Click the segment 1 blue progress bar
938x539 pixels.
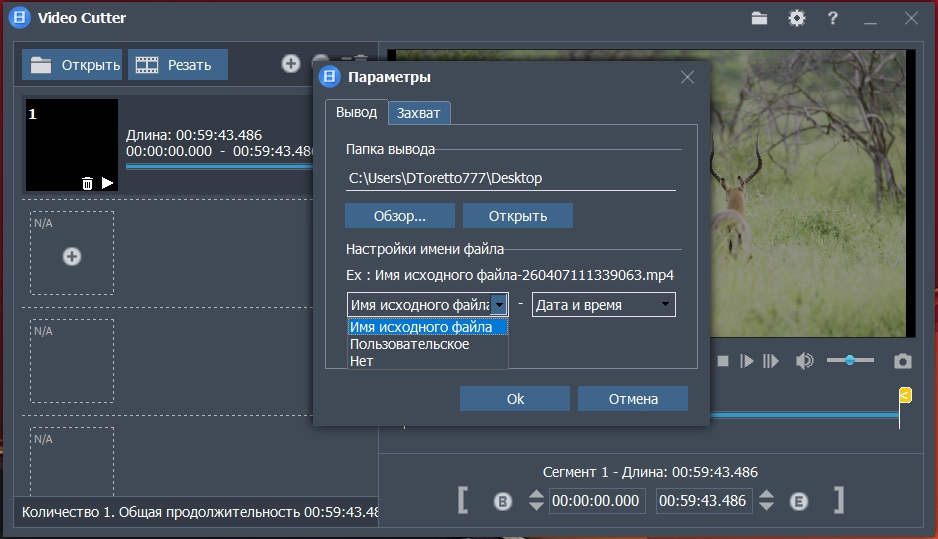click(219, 167)
